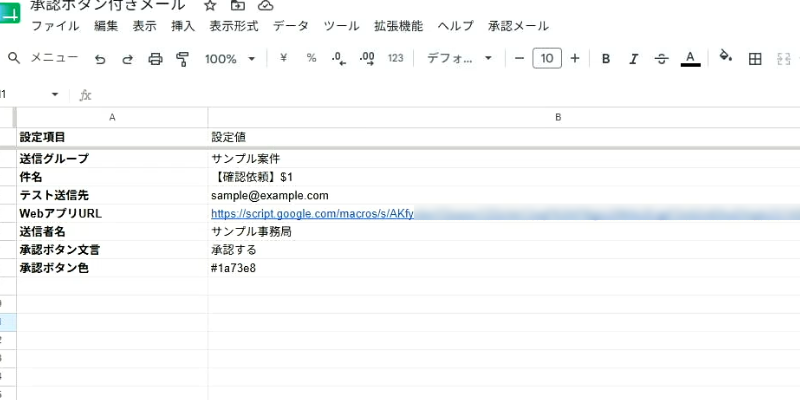Open the 拡張機能 menu
Screen dimensions: 800x400
(398, 26)
